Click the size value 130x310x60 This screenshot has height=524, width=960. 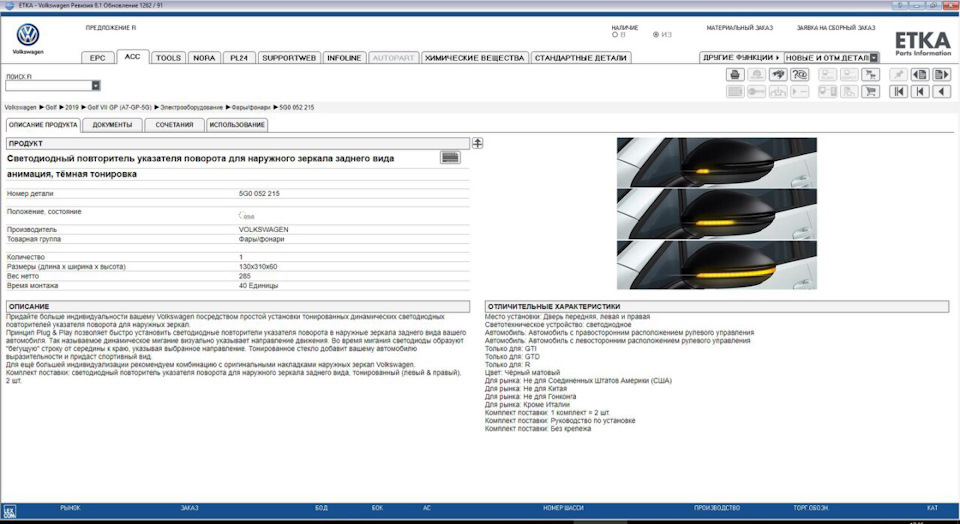[258, 267]
